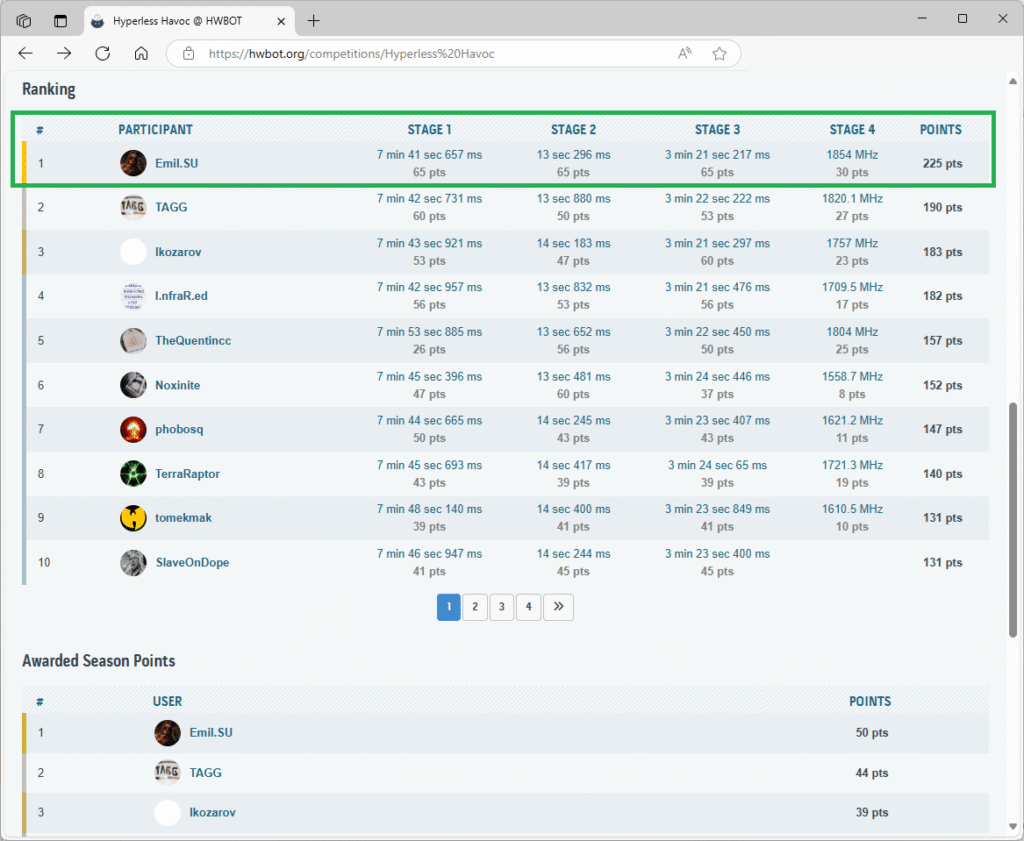Viewport: 1024px width, 841px height.
Task: Open the browser Home page icon
Action: (141, 54)
